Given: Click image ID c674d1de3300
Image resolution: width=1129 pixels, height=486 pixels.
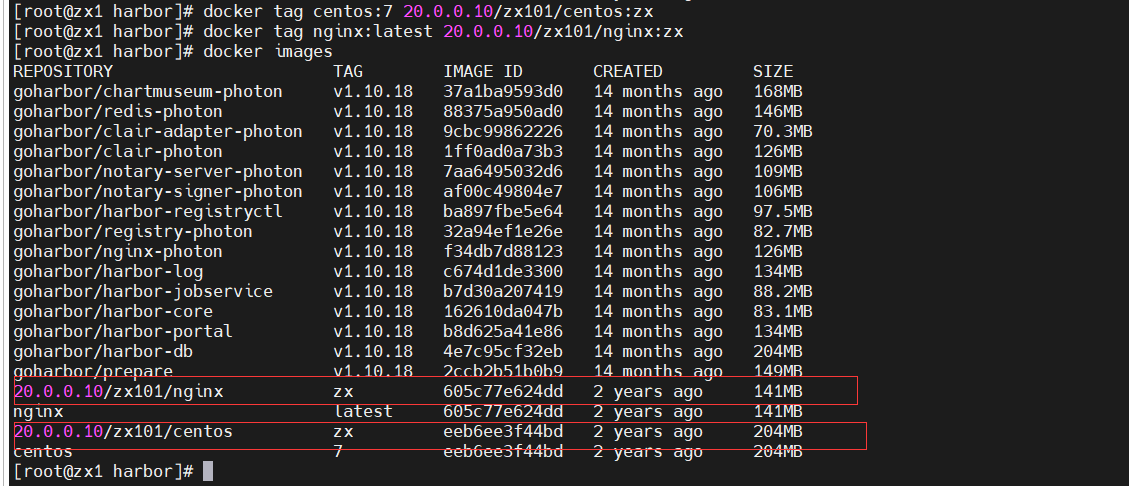Looking at the screenshot, I should click(503, 271).
